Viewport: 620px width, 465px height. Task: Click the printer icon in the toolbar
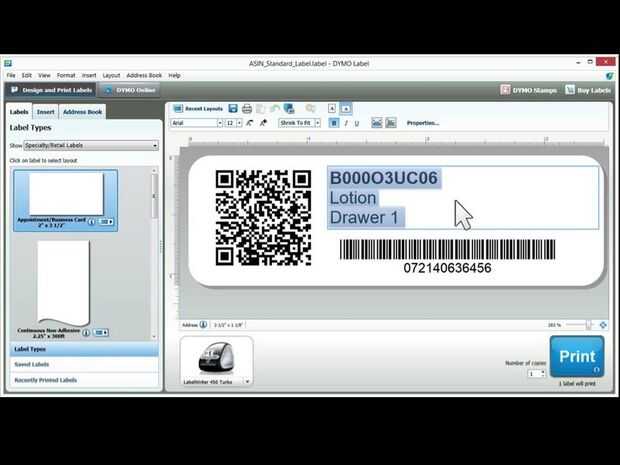(247, 109)
